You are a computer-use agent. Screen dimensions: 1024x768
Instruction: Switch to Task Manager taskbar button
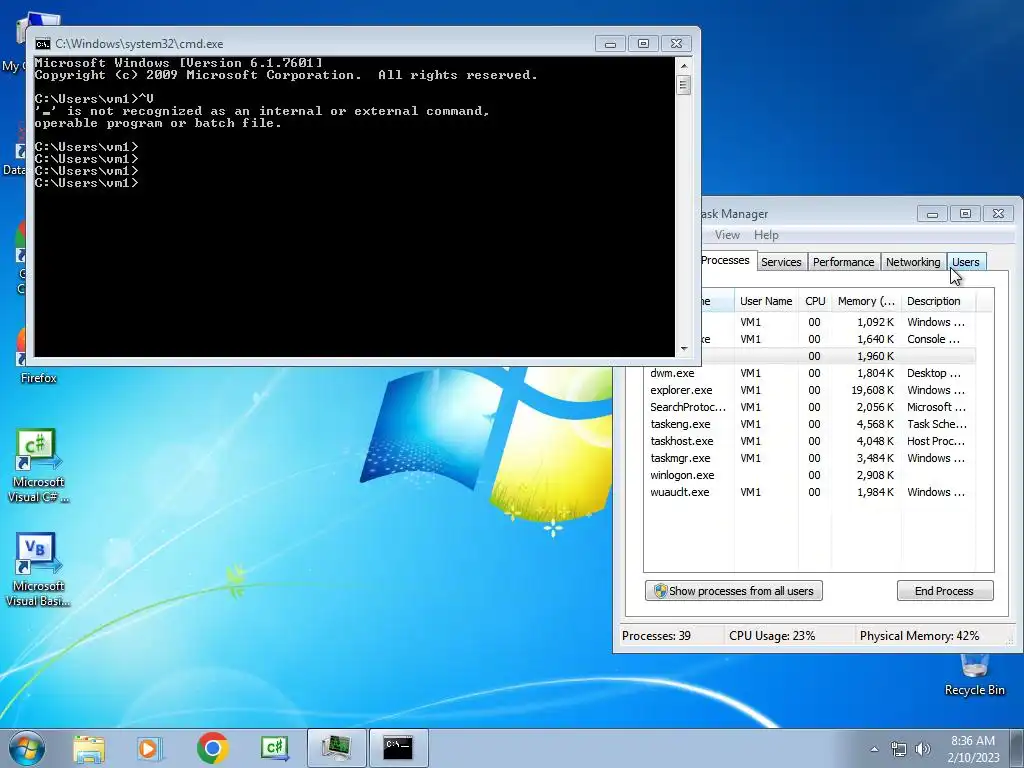click(336, 748)
